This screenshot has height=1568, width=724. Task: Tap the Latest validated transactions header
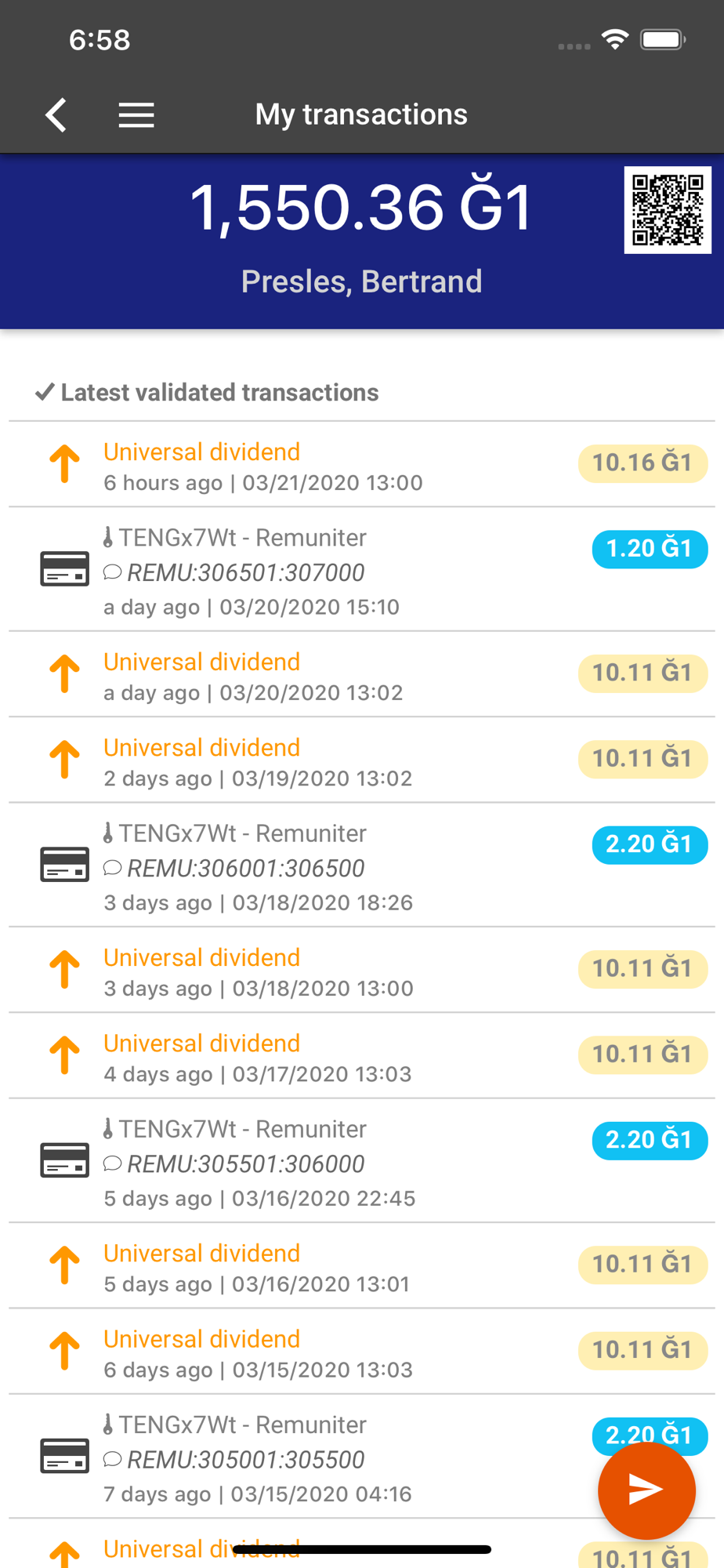click(219, 393)
